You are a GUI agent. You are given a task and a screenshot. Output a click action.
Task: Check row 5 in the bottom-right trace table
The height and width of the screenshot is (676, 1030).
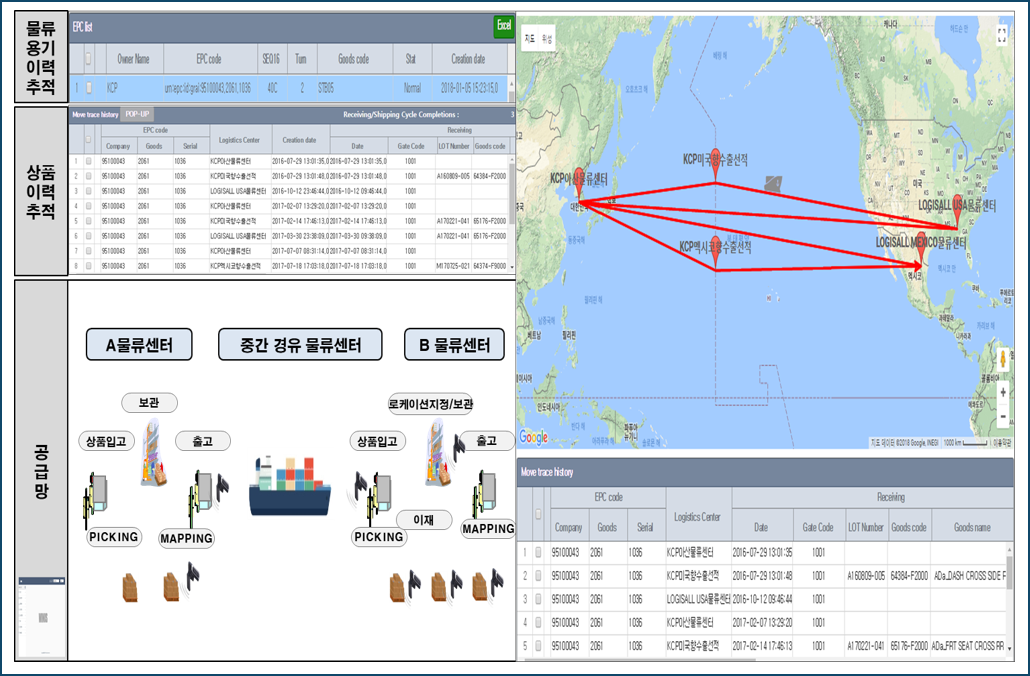click(539, 646)
